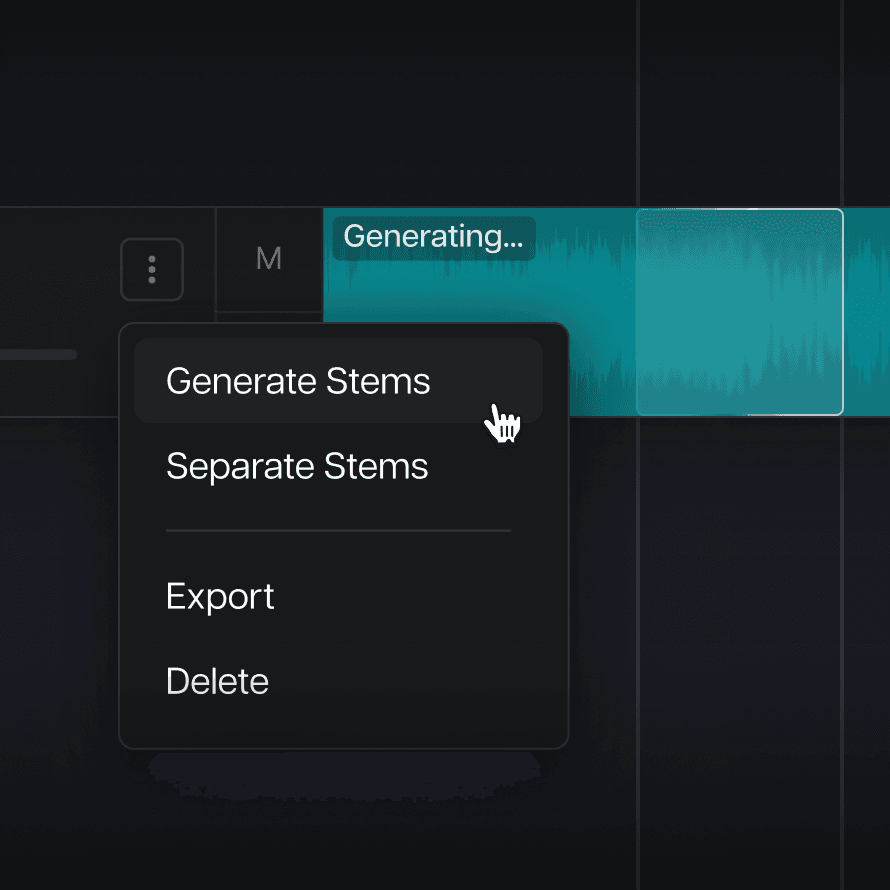890x890 pixels.
Task: Click the empty lane below the audio clip
Action: coord(720,600)
